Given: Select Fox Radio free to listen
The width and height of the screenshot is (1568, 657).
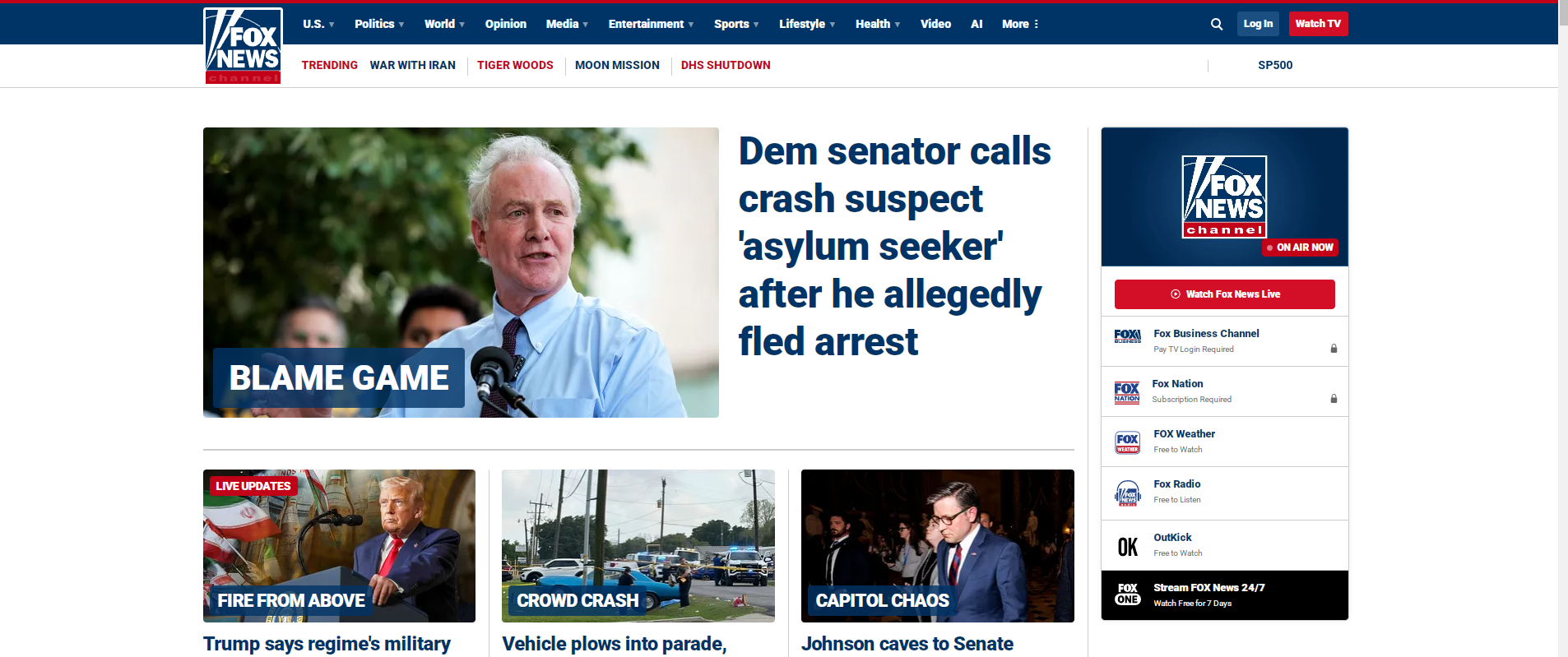Looking at the screenshot, I should coord(1224,493).
